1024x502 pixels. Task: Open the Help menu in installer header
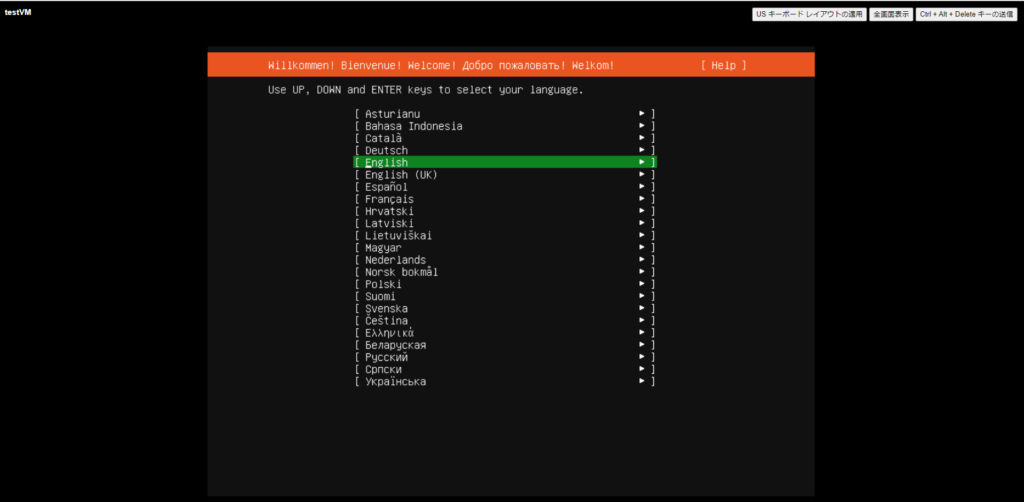coord(723,65)
